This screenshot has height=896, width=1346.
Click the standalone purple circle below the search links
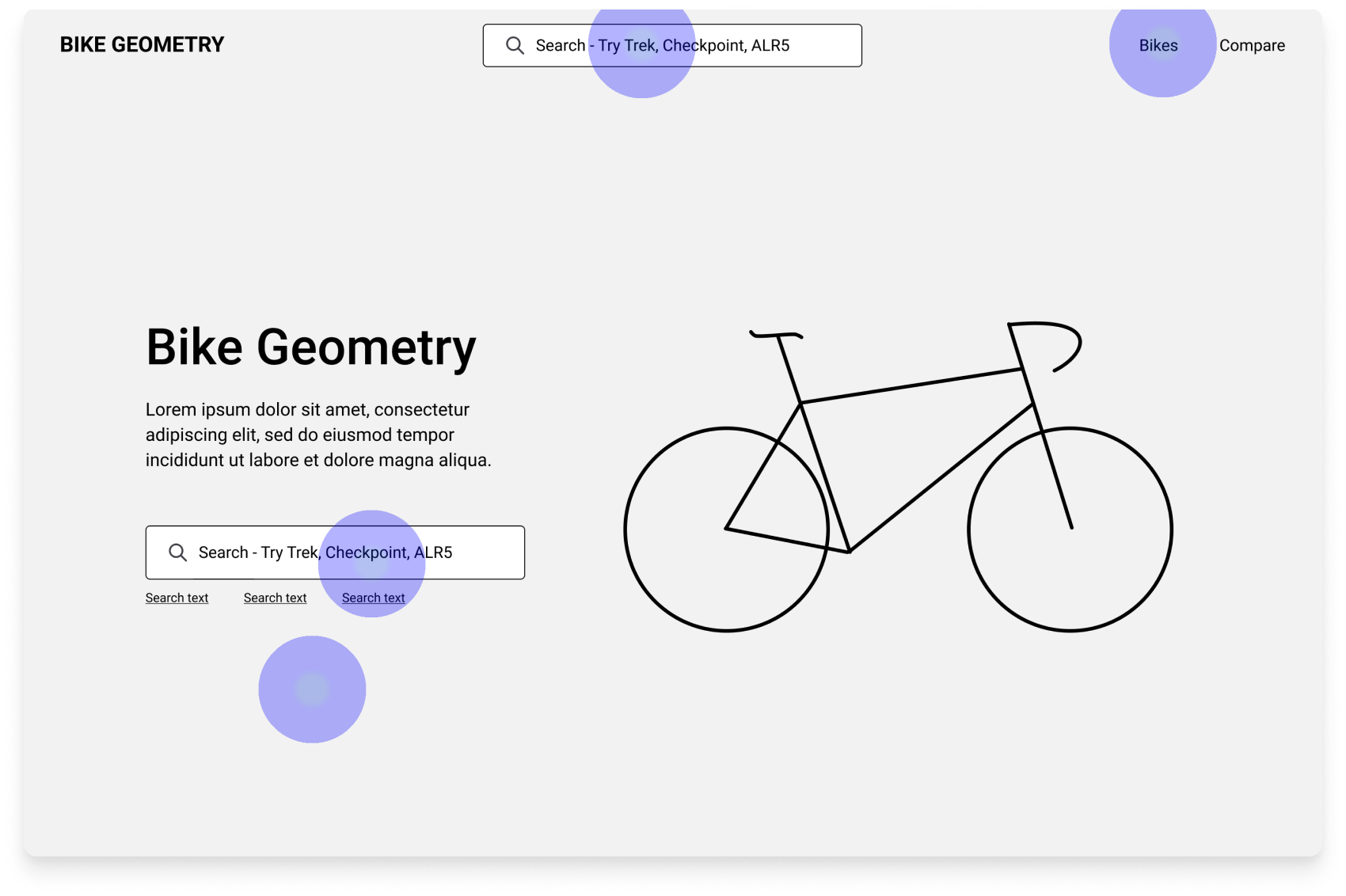pyautogui.click(x=312, y=689)
